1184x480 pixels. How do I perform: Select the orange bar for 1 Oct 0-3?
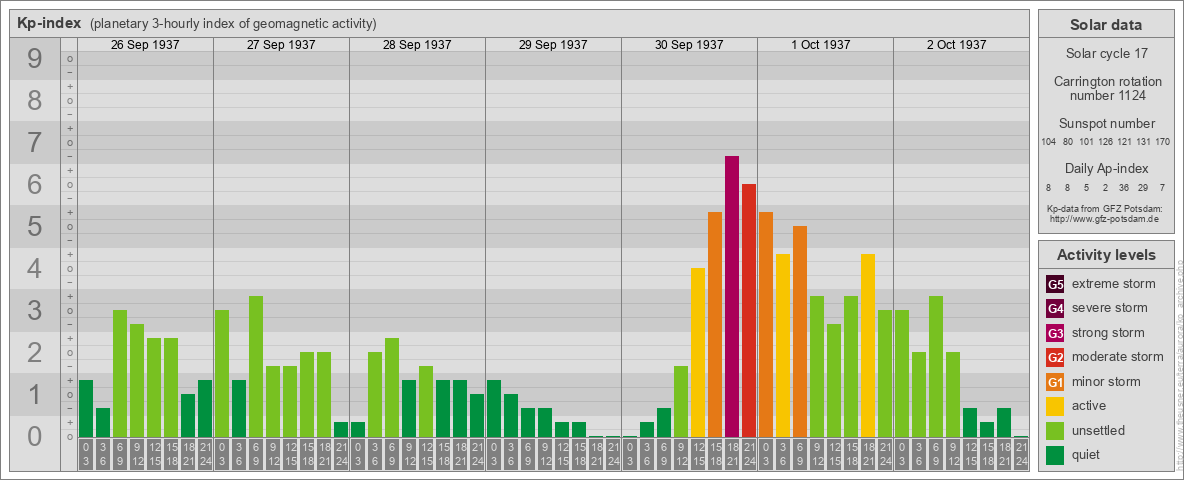pos(766,325)
